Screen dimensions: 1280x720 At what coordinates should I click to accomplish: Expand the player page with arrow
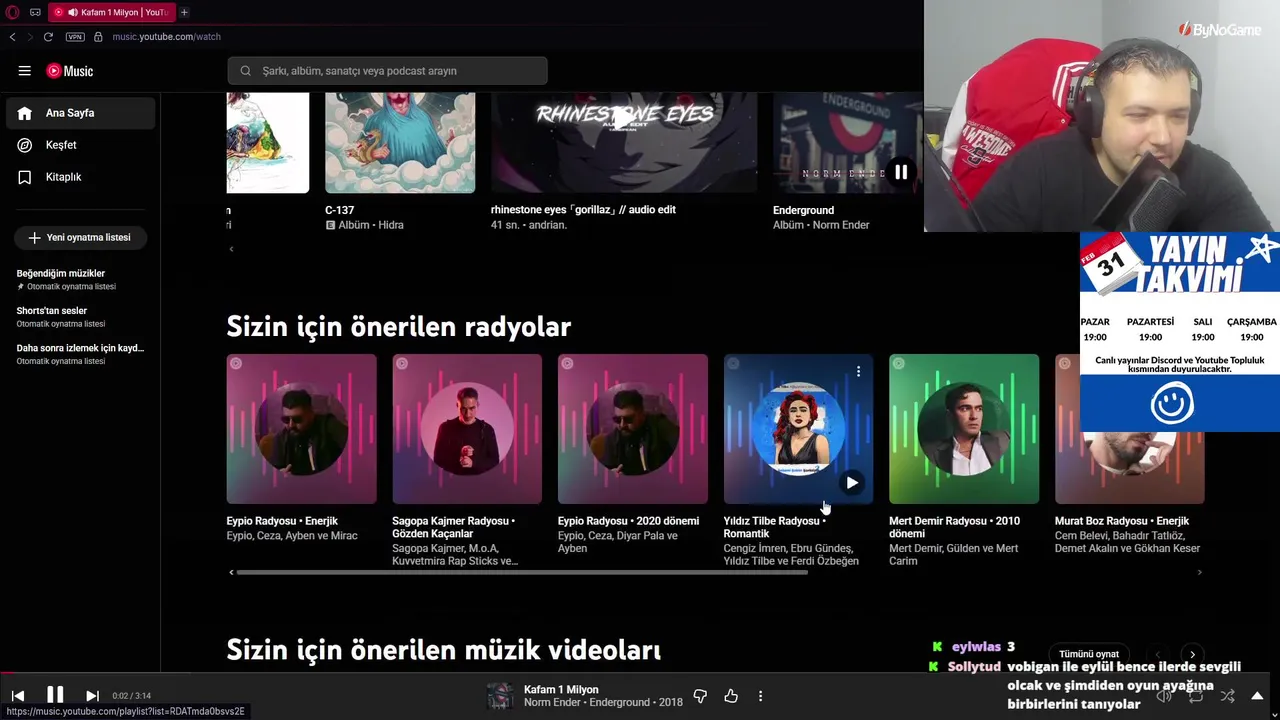tap(1257, 696)
